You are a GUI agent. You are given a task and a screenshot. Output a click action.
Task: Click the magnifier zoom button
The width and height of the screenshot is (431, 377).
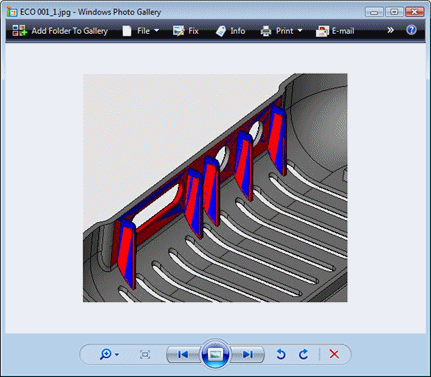coord(106,354)
